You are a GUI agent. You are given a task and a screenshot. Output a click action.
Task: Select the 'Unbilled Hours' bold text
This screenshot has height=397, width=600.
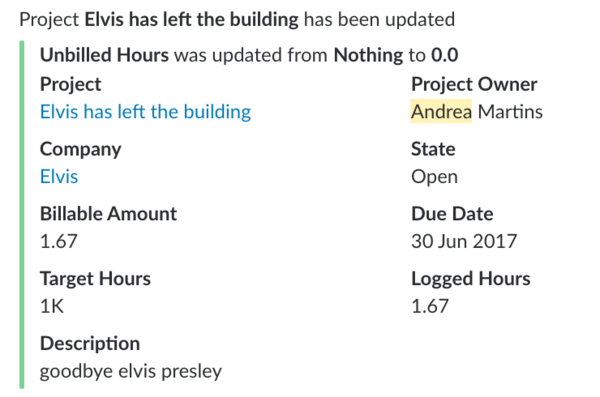click(104, 55)
